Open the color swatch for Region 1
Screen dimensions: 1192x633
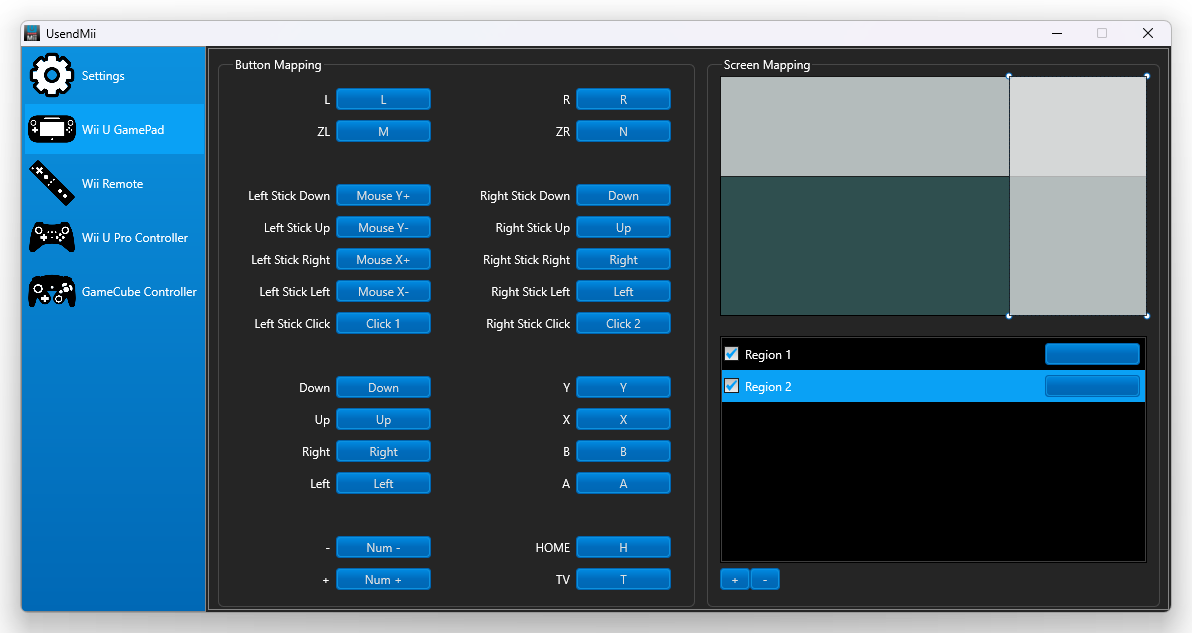coord(1092,354)
